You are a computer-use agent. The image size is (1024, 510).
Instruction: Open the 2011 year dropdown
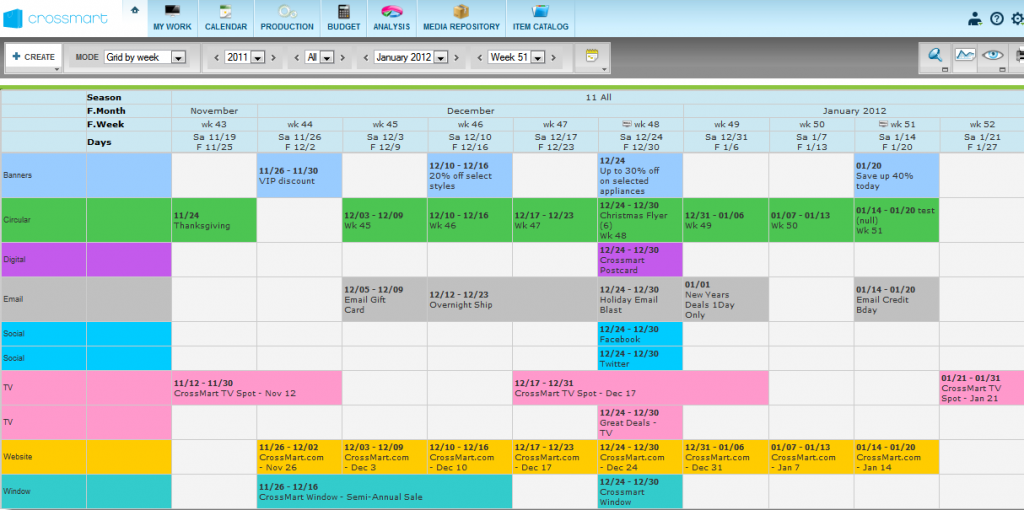coord(244,57)
